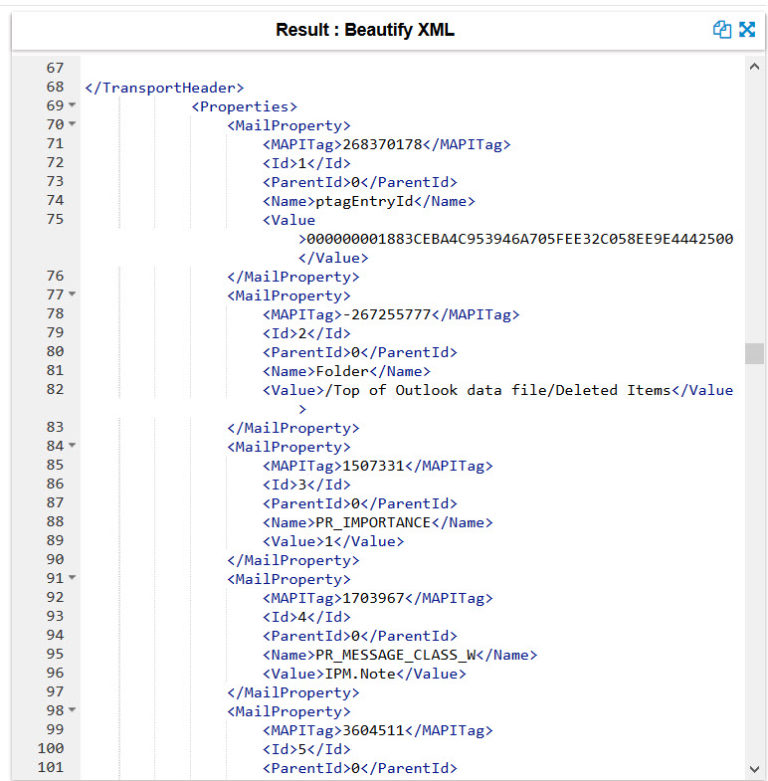Click the vertical scrollbar thumb
The image size is (768, 781).
(x=755, y=354)
